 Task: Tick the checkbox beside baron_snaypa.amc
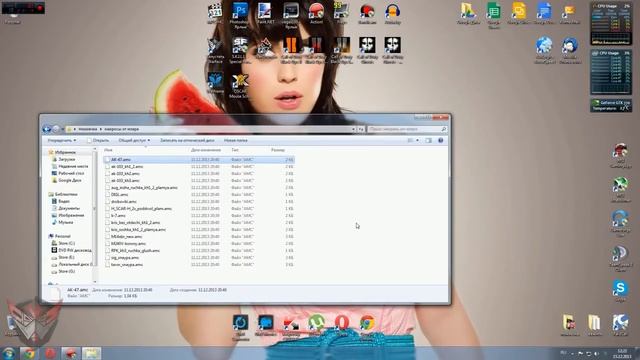click(107, 264)
